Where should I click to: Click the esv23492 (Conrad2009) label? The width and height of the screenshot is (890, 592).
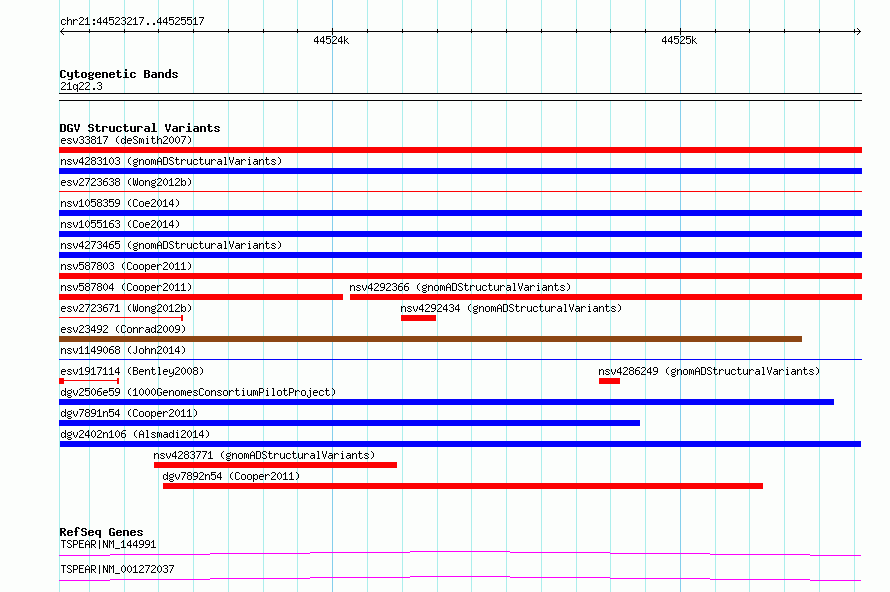[123, 329]
